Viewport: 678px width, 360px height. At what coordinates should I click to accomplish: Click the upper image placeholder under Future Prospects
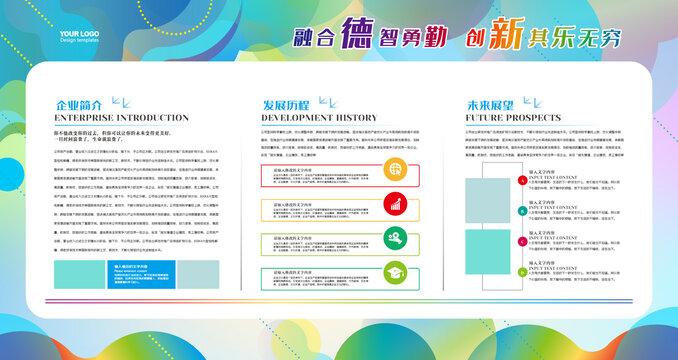(x=488, y=200)
